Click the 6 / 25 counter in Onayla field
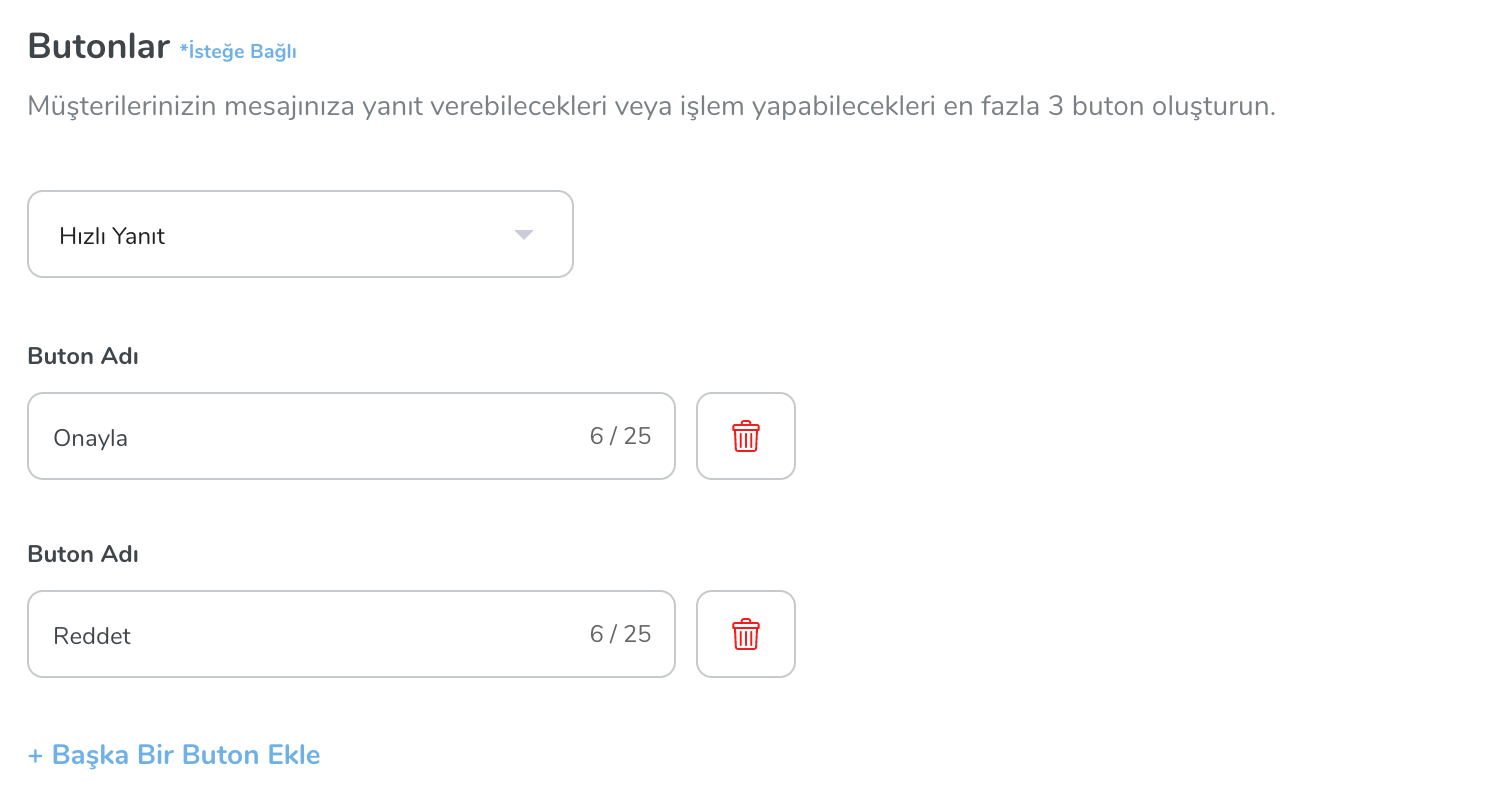 coord(620,436)
